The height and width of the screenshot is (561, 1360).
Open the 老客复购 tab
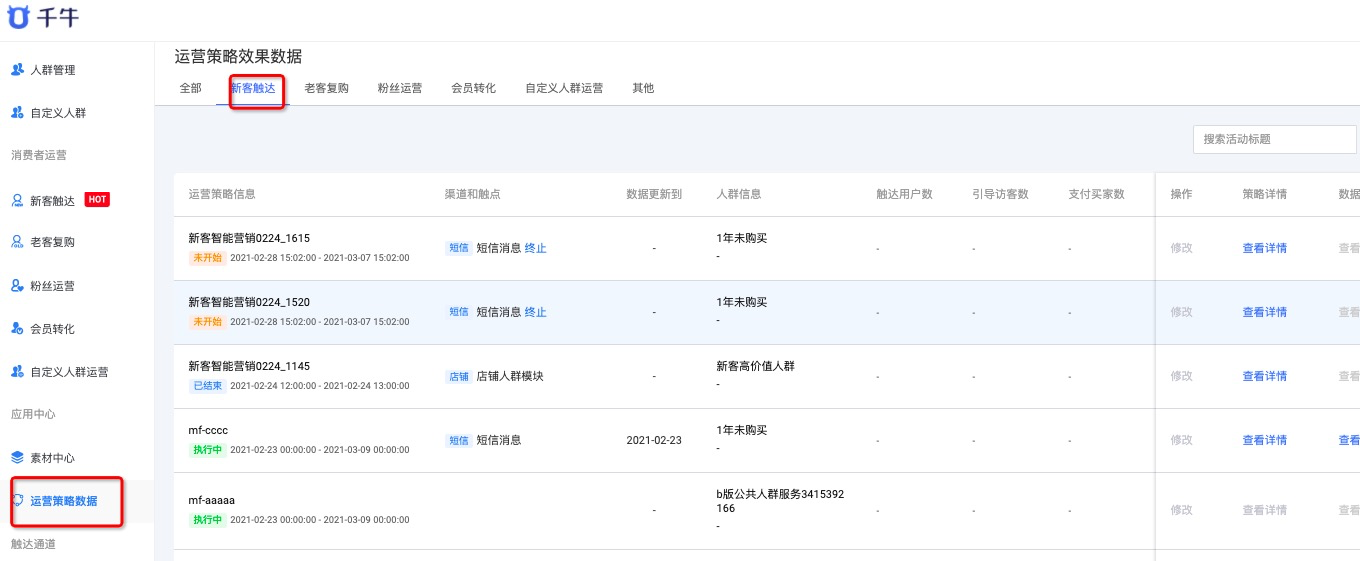(327, 88)
